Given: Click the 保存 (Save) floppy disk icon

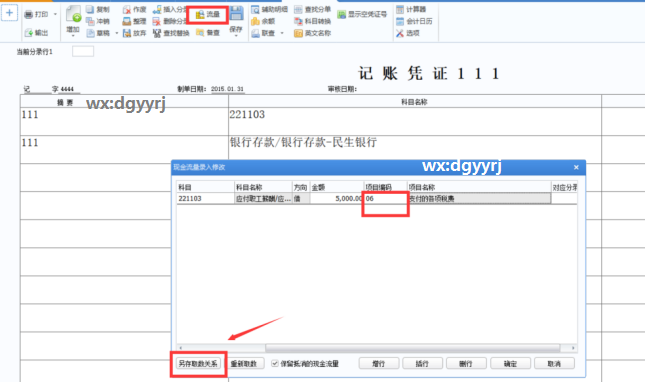Looking at the screenshot, I should [x=236, y=13].
